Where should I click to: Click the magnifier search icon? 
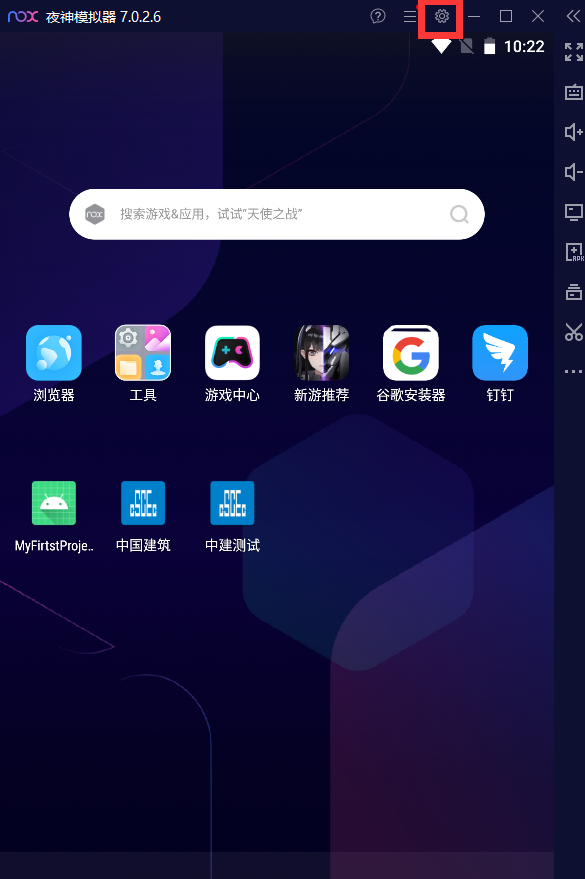(459, 214)
